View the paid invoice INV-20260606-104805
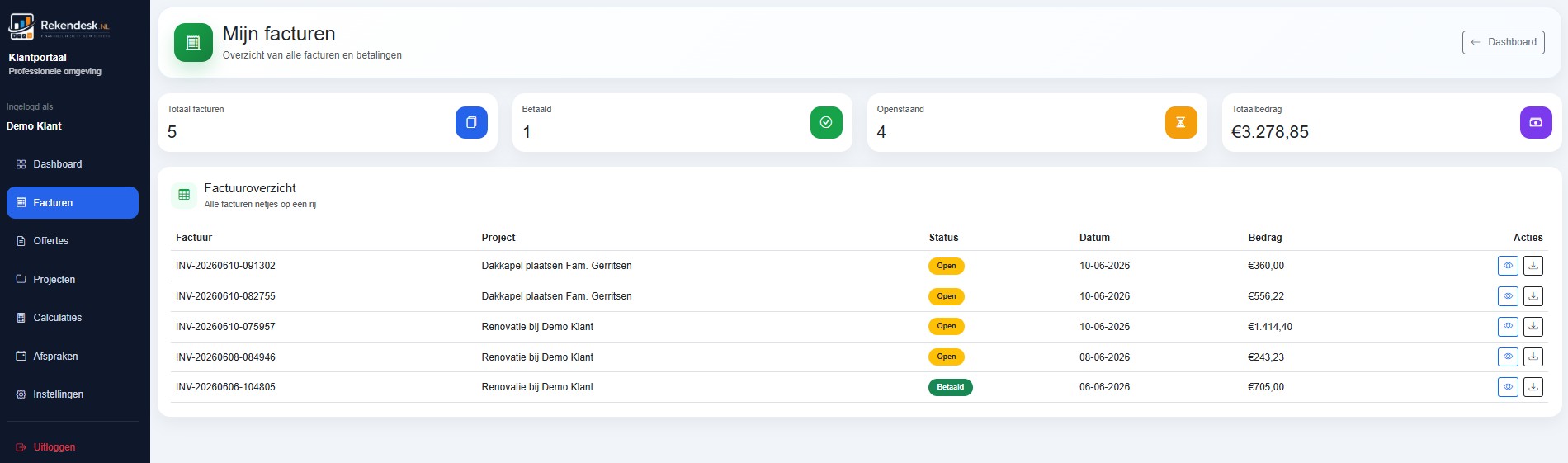The image size is (1568, 463). coord(1508,387)
